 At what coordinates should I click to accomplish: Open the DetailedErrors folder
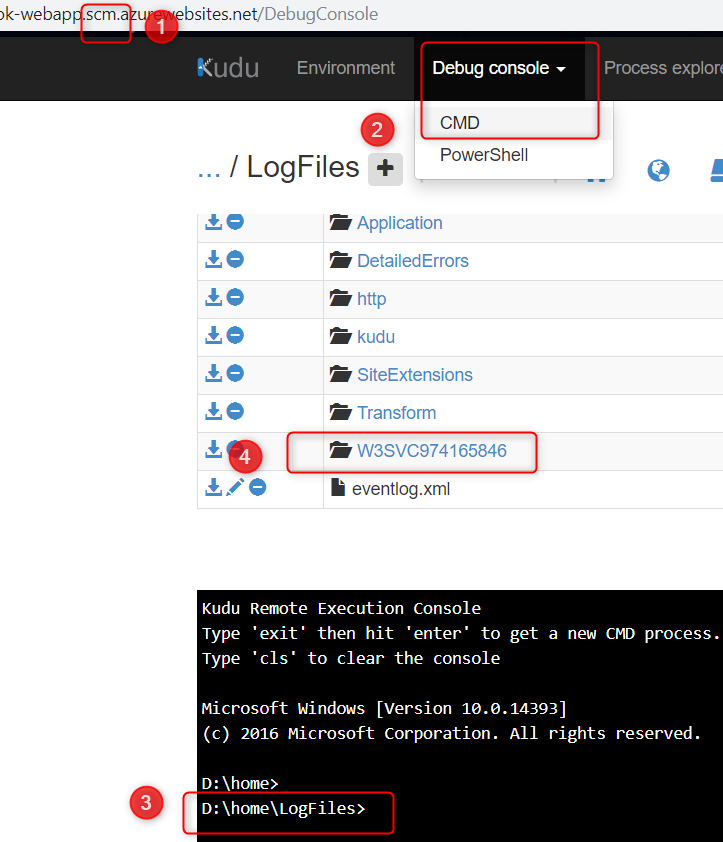coord(413,261)
